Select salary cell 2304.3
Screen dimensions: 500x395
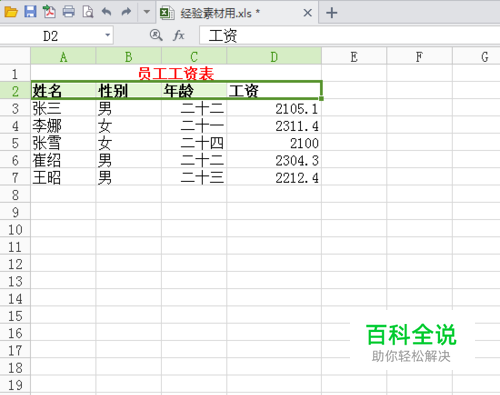pos(274,160)
